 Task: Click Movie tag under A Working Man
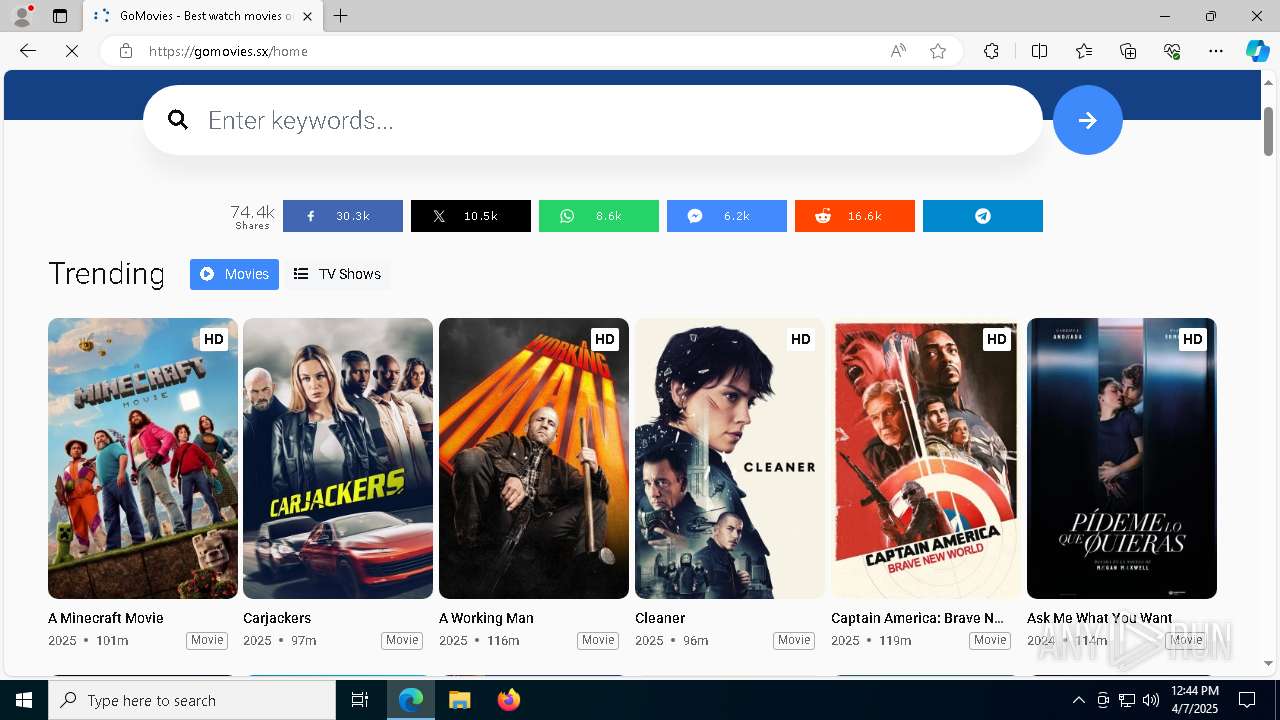[598, 640]
